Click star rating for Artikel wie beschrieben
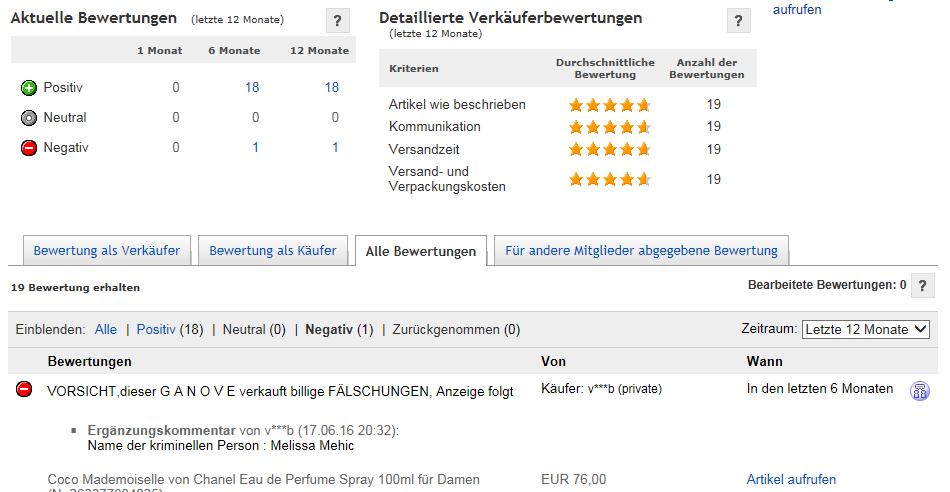 point(610,105)
